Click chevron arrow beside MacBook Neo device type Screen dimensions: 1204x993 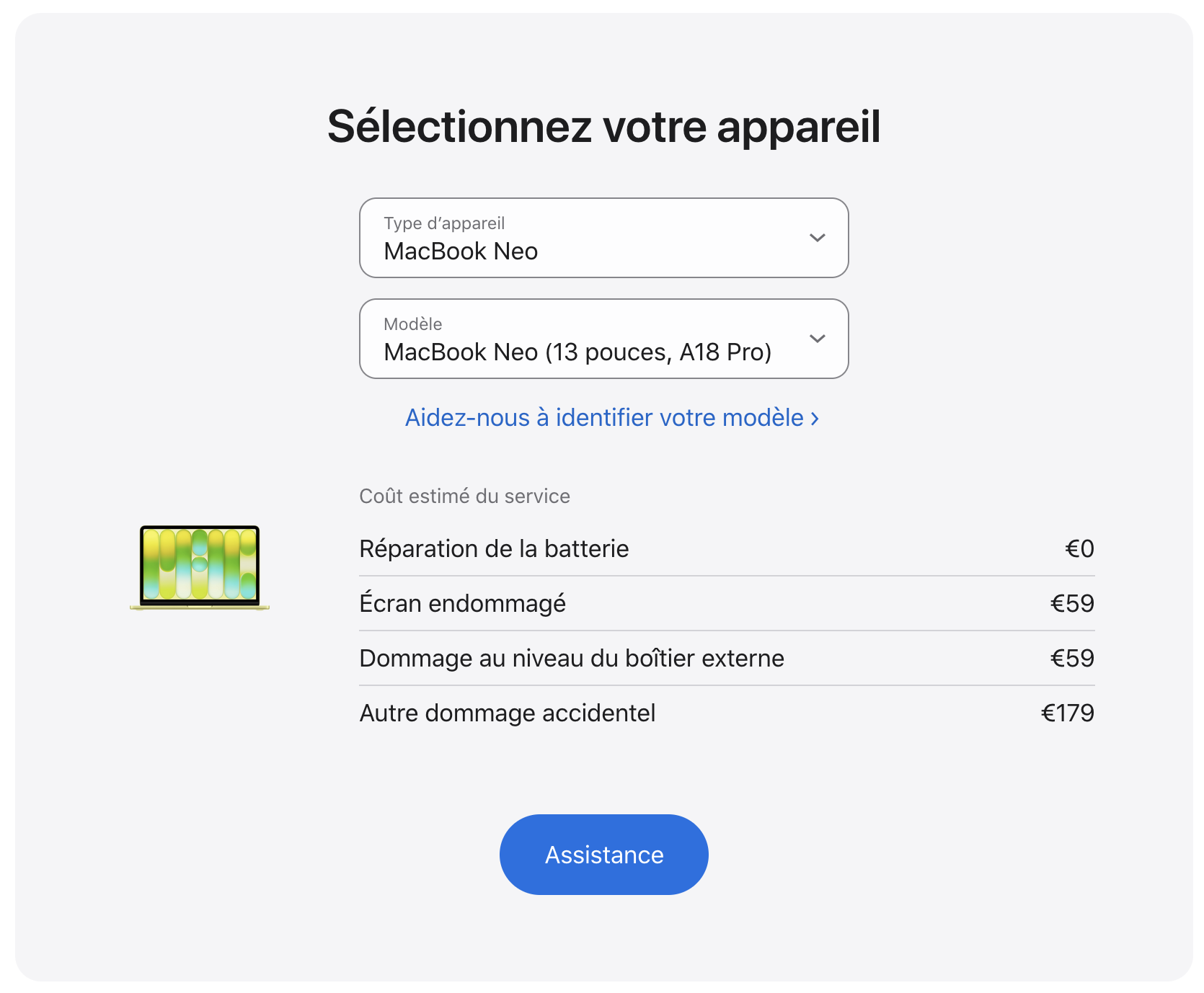(x=817, y=238)
